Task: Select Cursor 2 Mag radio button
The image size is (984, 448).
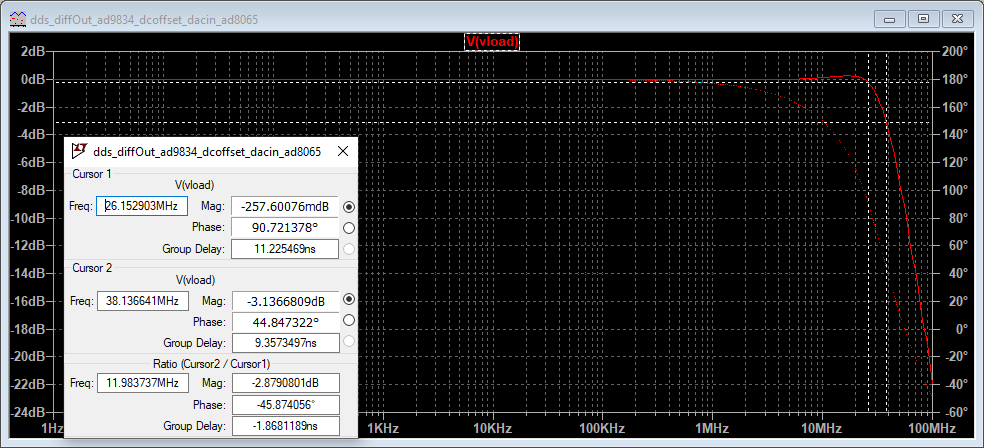Action: pos(348,299)
